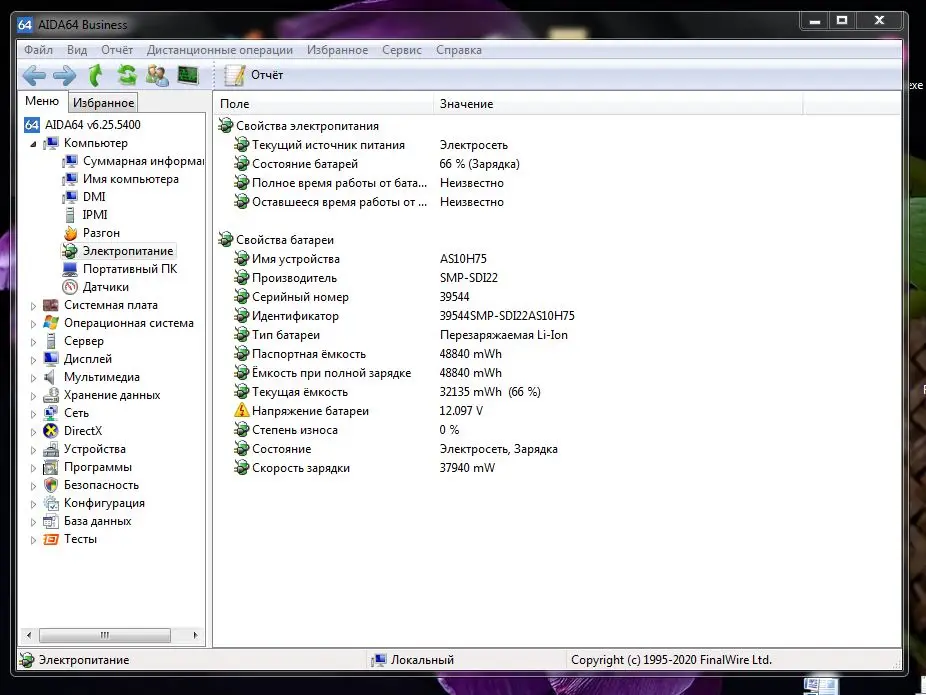
Task: Open the Сервис menu
Action: coord(401,50)
